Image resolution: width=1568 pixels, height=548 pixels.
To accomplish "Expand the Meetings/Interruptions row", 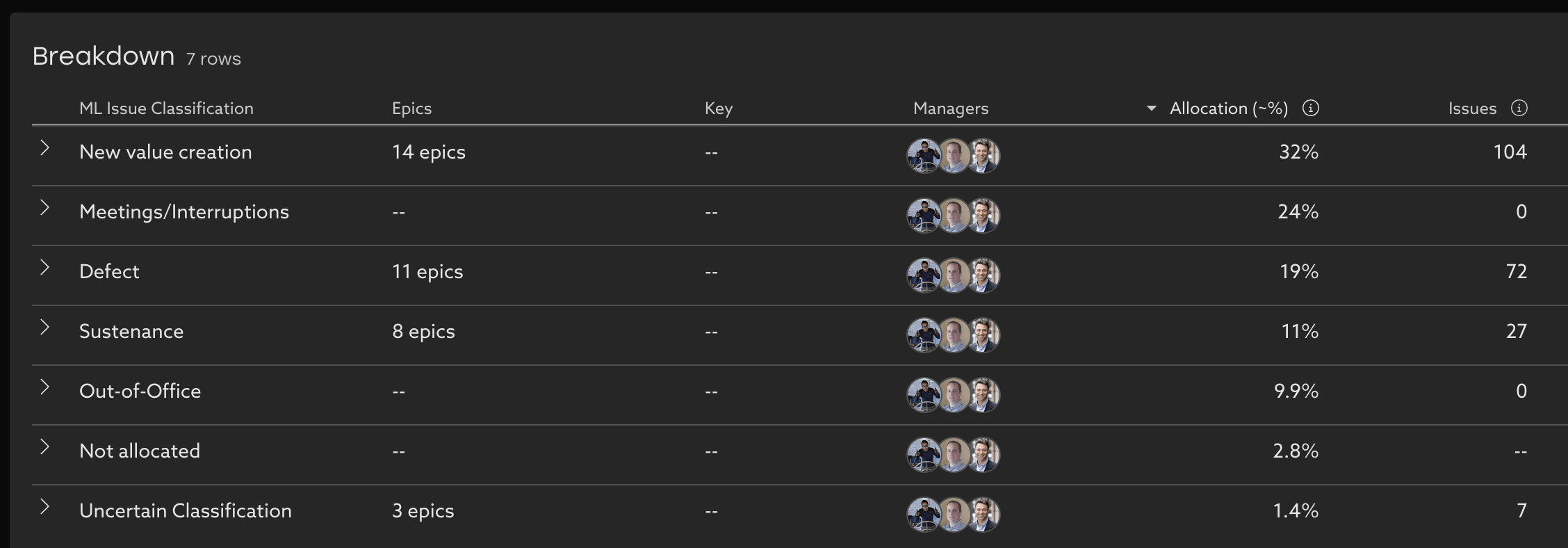I will [44, 207].
